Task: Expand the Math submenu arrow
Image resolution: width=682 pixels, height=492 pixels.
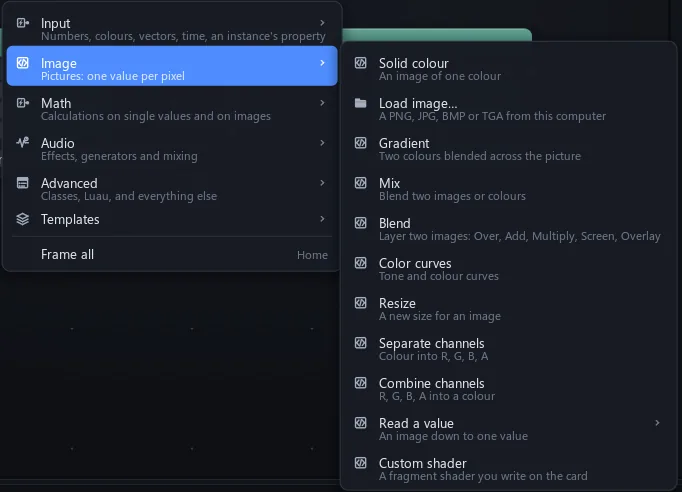Action: [322, 103]
